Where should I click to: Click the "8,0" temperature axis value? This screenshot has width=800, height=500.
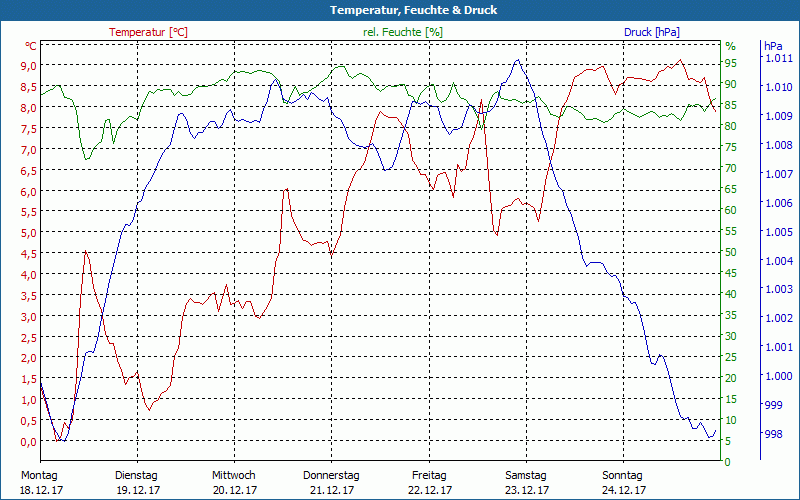[x=29, y=107]
